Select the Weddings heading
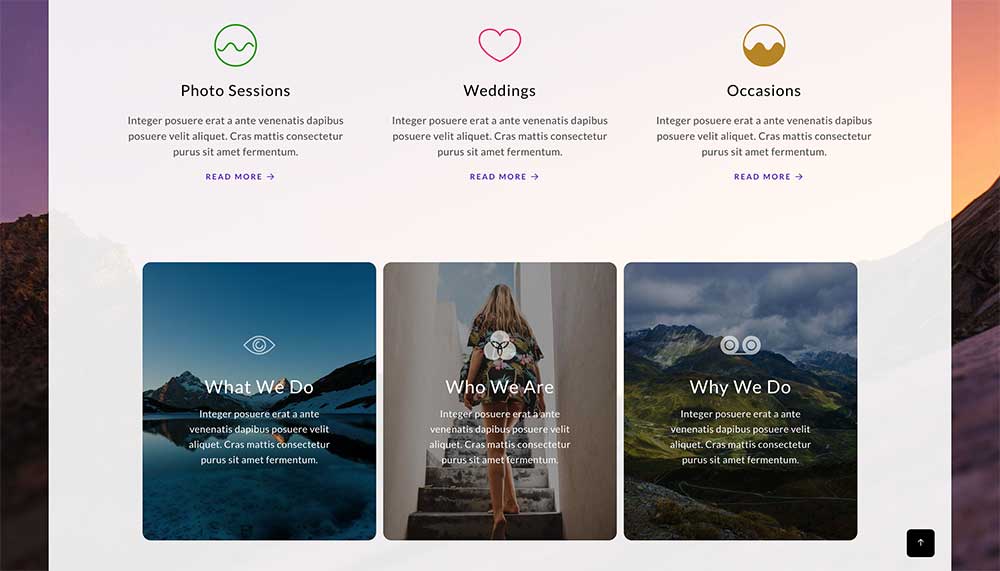 pos(499,91)
